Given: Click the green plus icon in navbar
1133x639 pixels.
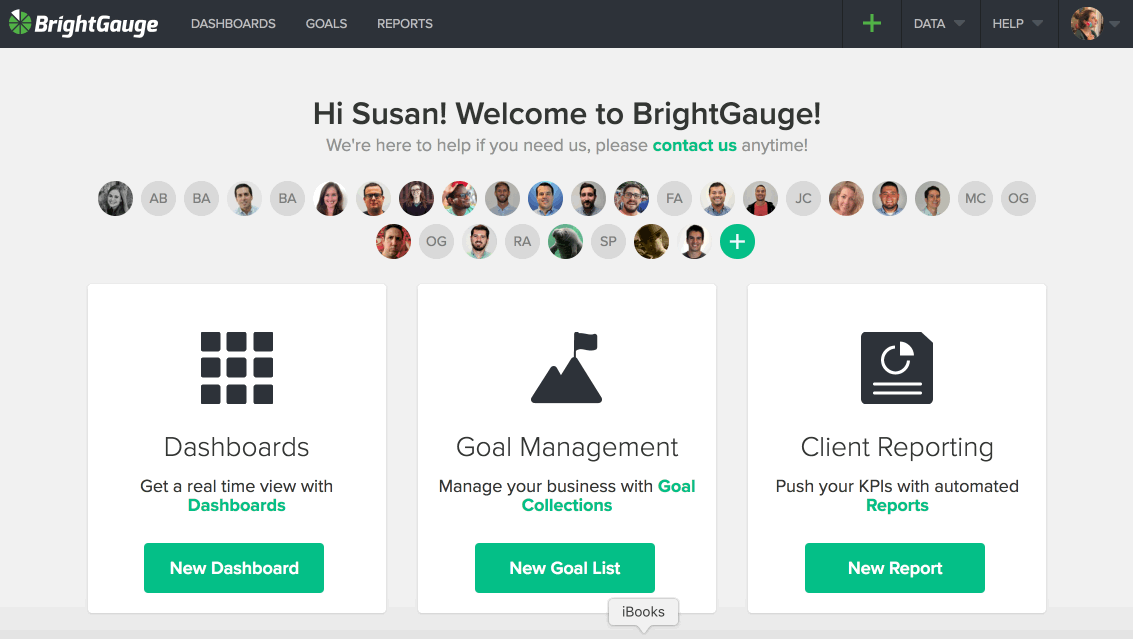Looking at the screenshot, I should tap(872, 23).
